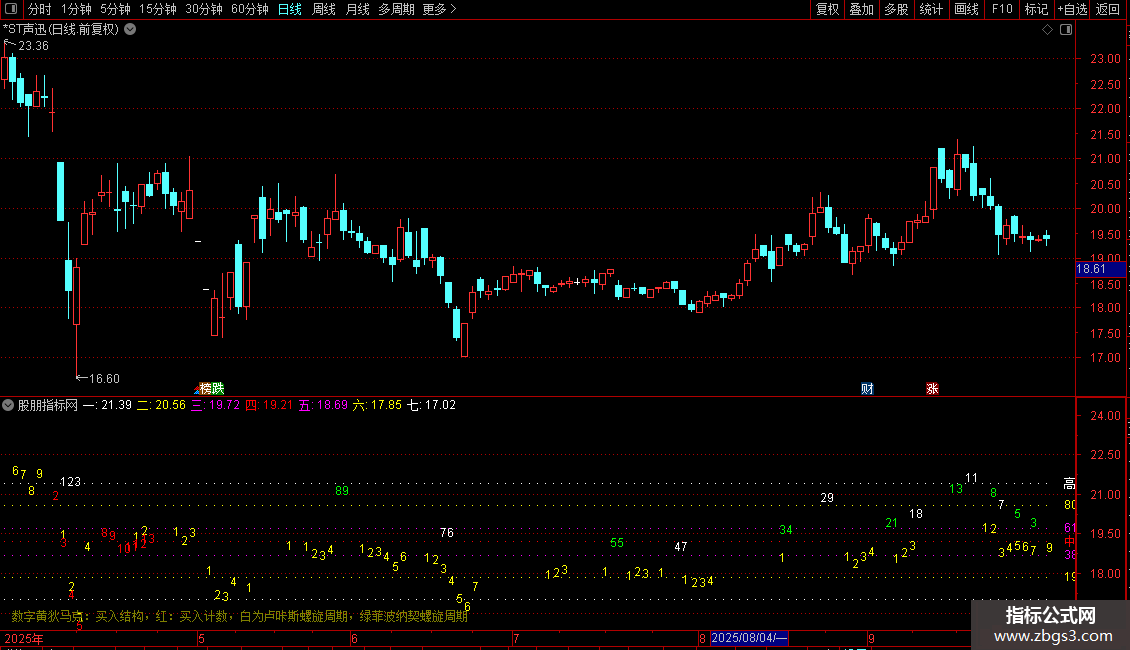
Task: Expand the 更多 periods menu
Action: tap(440, 9)
